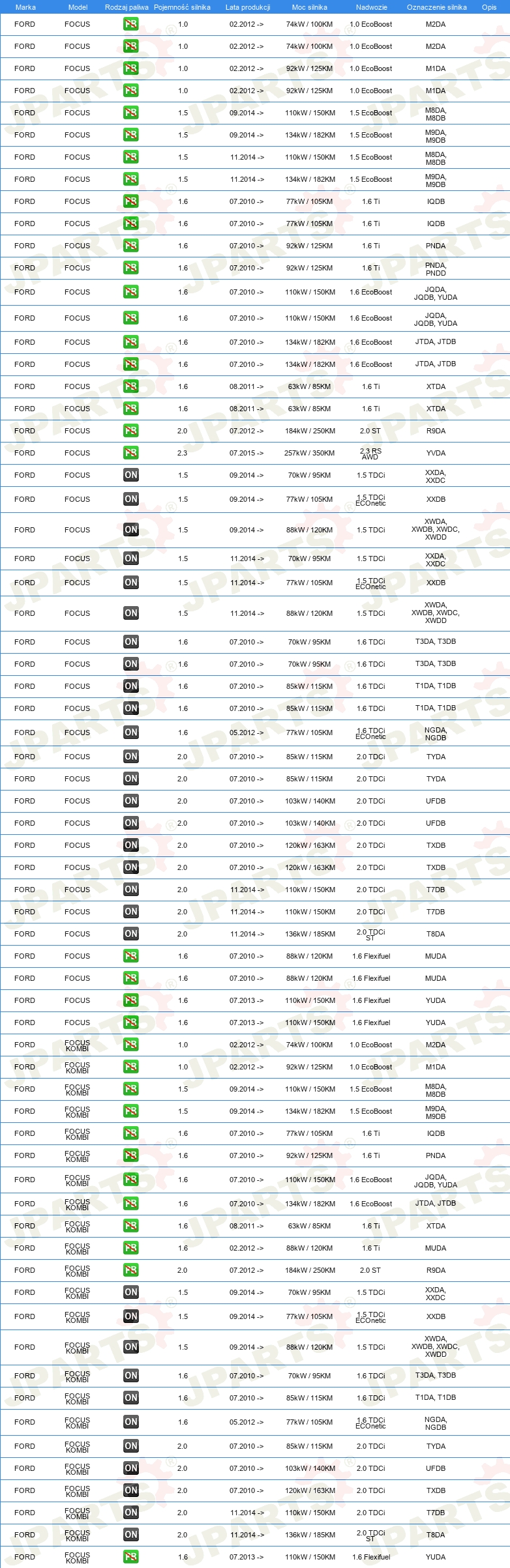The width and height of the screenshot is (510, 1568).
Task: Click the YVDA engine code cell
Action: pyautogui.click(x=436, y=453)
